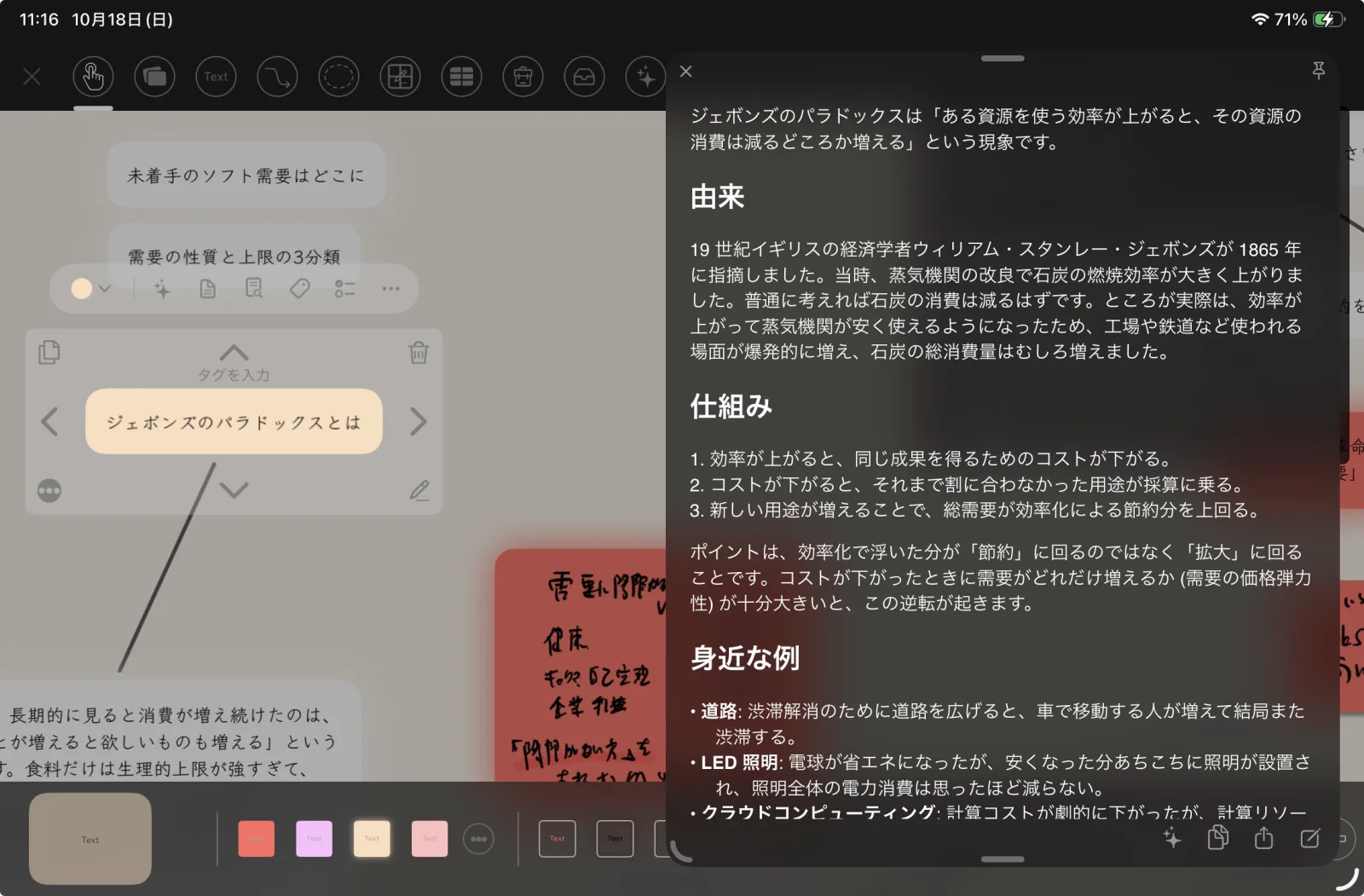Viewport: 1364px width, 896px height.
Task: Open the grid layout tool
Action: click(400, 77)
